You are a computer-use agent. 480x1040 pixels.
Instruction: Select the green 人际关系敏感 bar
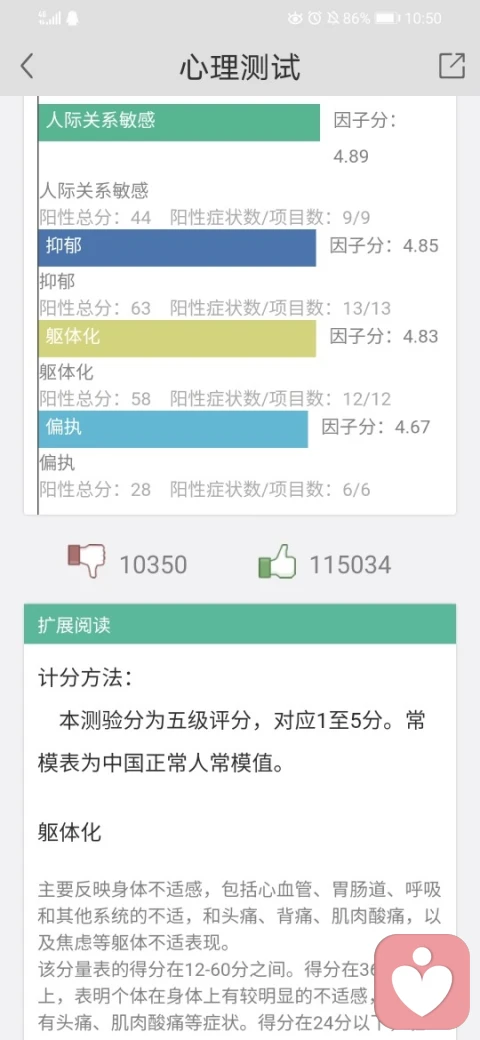179,122
